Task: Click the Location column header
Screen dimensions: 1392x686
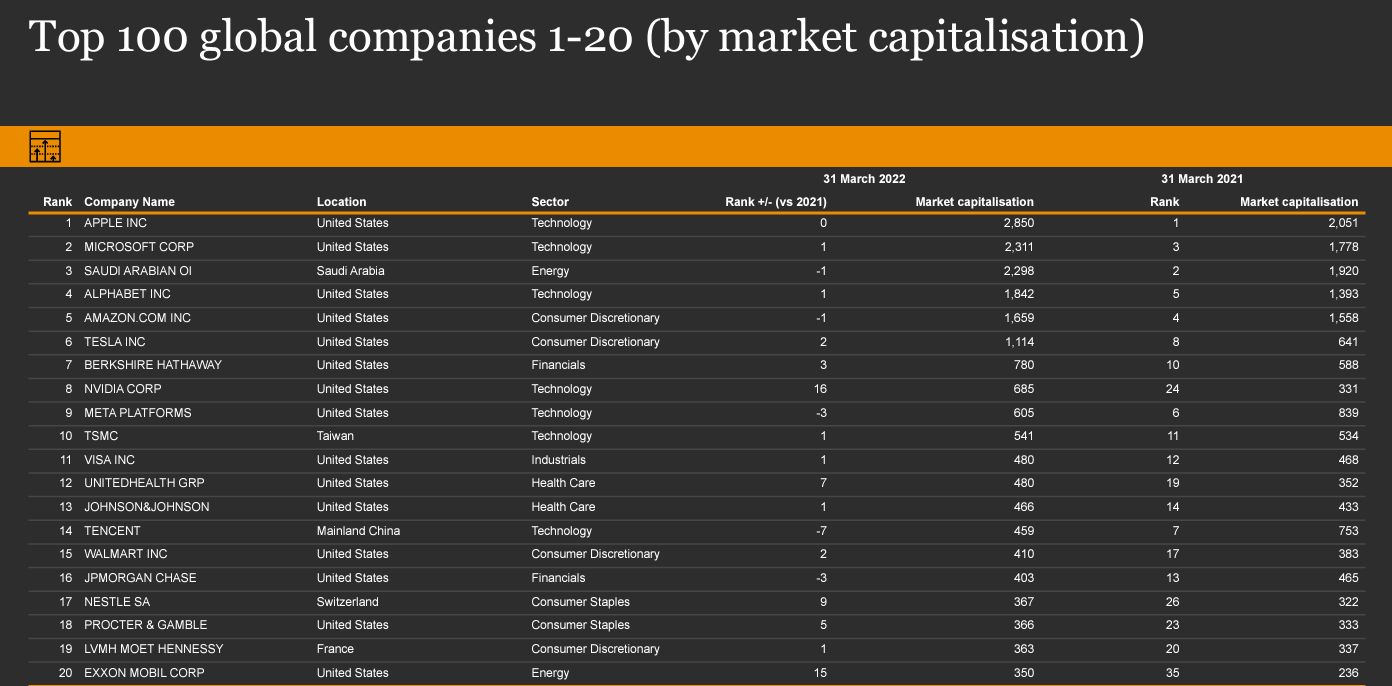Action: click(341, 202)
